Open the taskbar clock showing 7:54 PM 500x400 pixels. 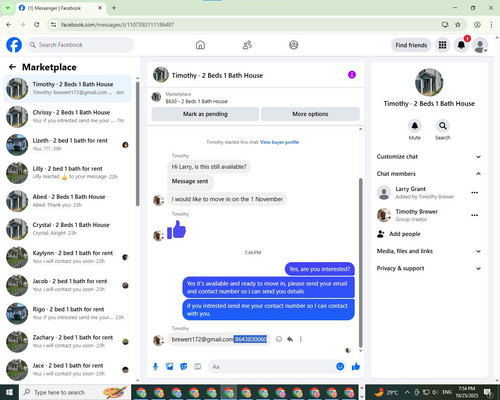point(467,392)
